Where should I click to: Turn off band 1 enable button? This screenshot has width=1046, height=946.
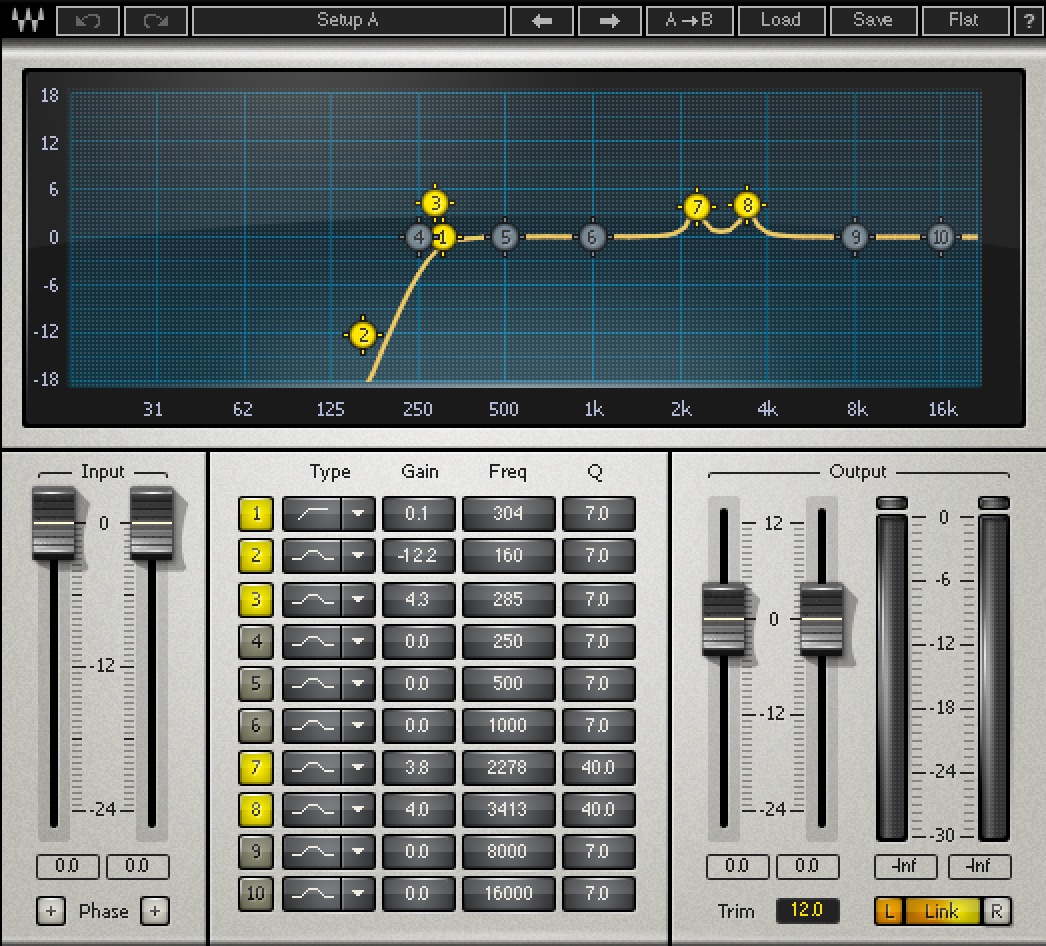point(256,514)
